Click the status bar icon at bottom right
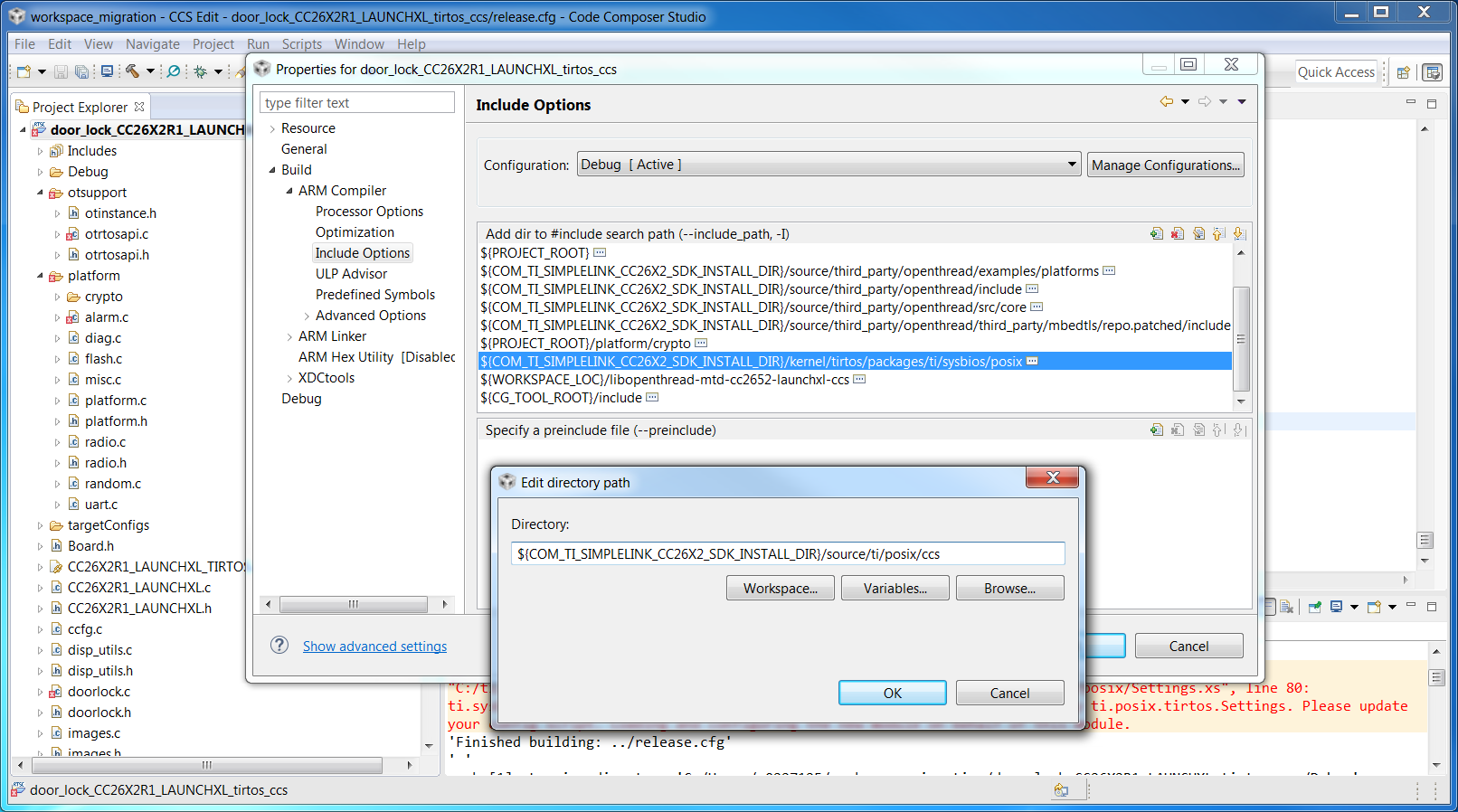1458x812 pixels. click(1061, 790)
